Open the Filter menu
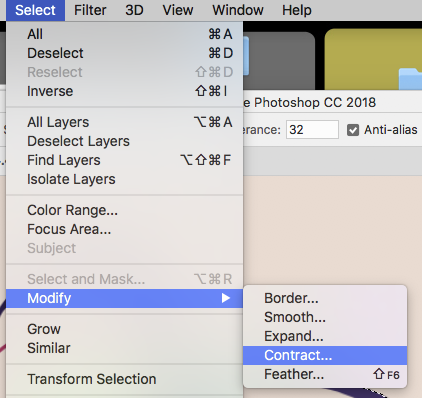Viewport: 422px width, 398px height. 90,10
